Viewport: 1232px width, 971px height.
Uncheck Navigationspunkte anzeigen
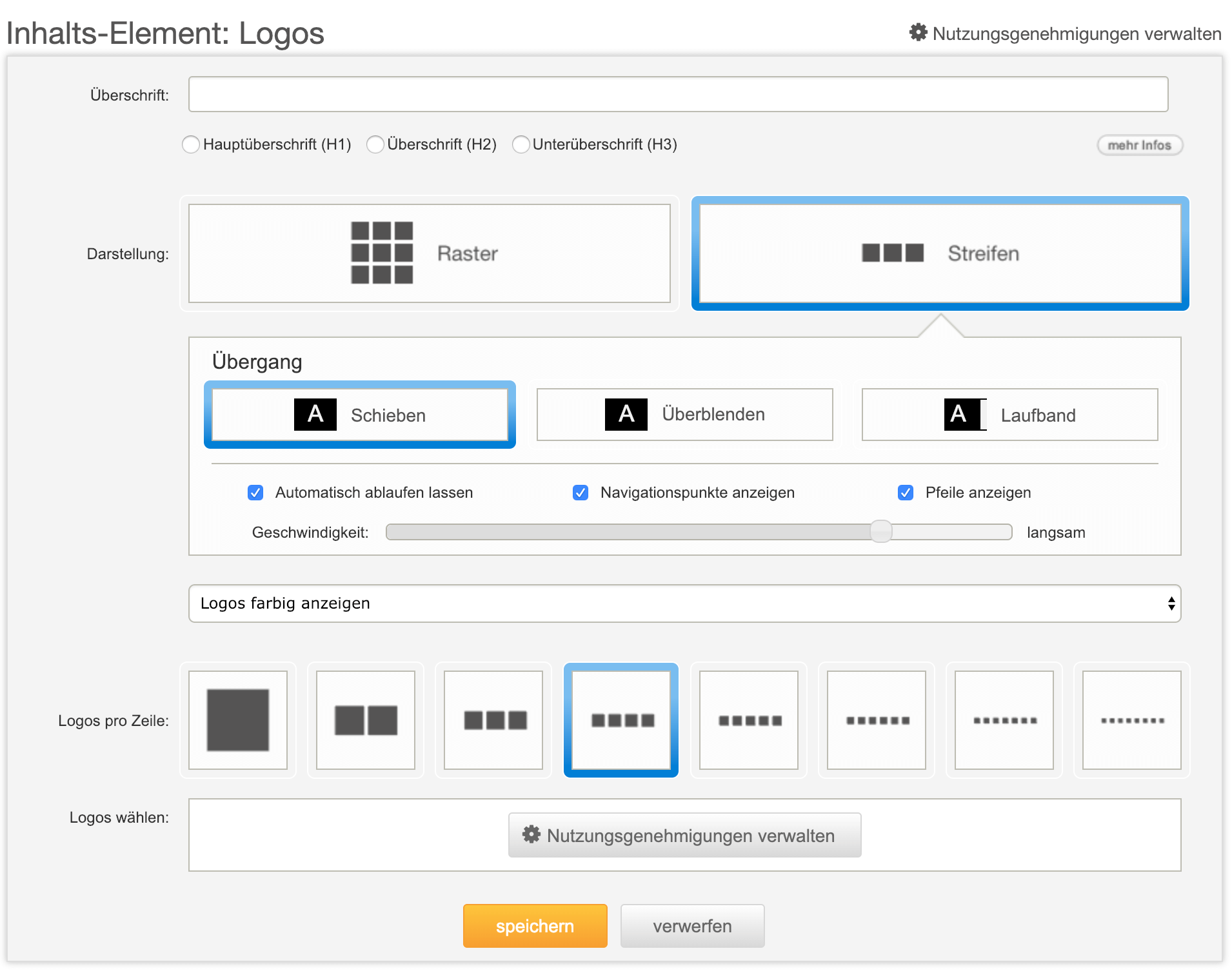(581, 493)
